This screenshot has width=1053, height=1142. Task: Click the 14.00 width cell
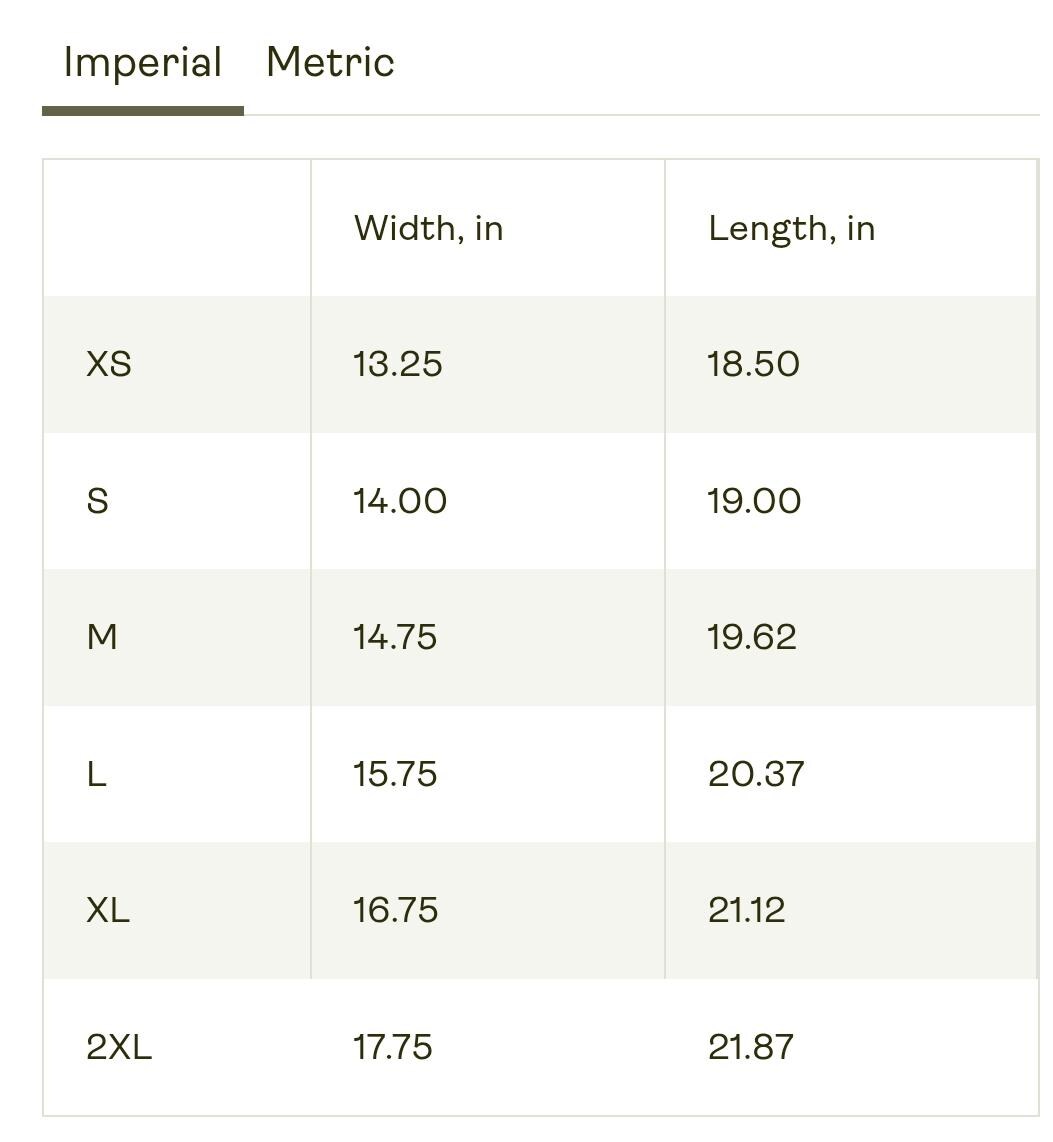click(x=400, y=501)
